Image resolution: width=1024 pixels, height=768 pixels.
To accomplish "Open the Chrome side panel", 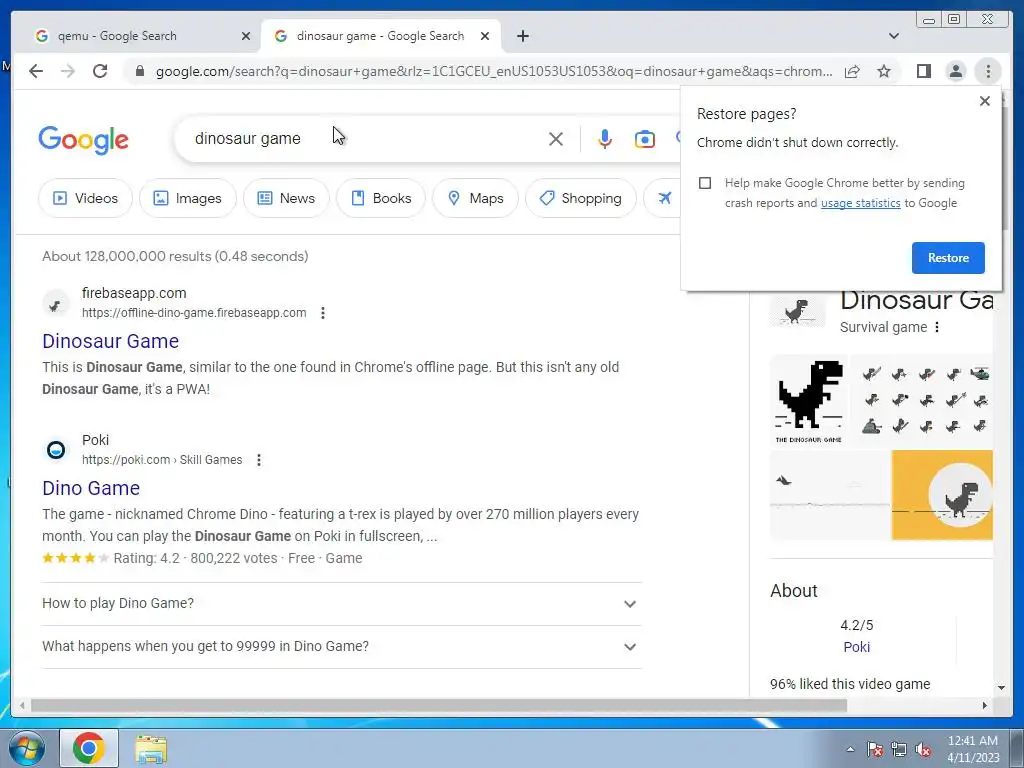I will (923, 71).
